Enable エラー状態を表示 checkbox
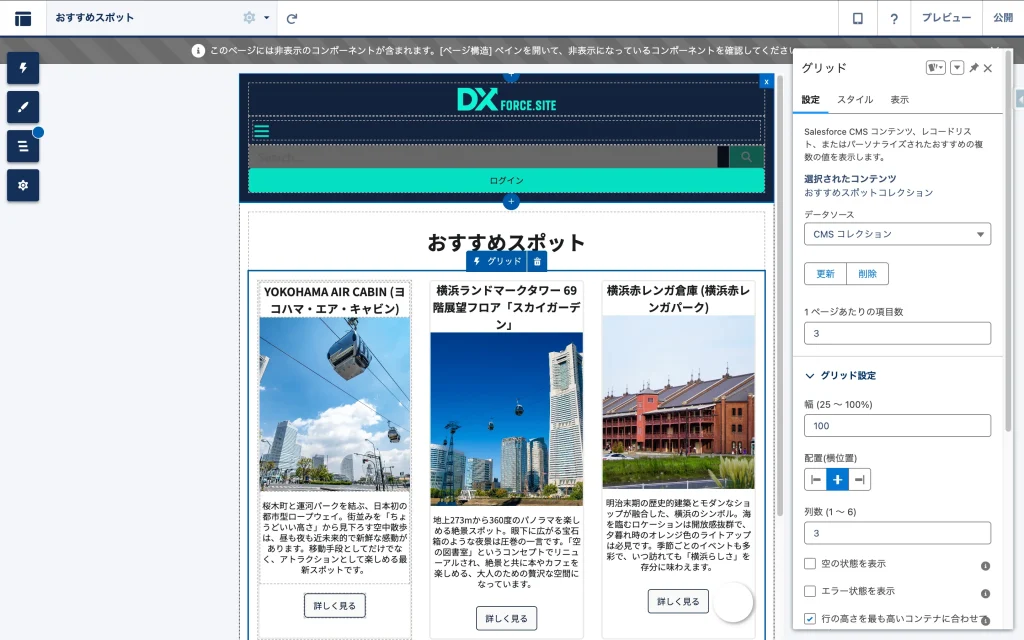Screen dimensions: 1024x640 click(x=811, y=591)
